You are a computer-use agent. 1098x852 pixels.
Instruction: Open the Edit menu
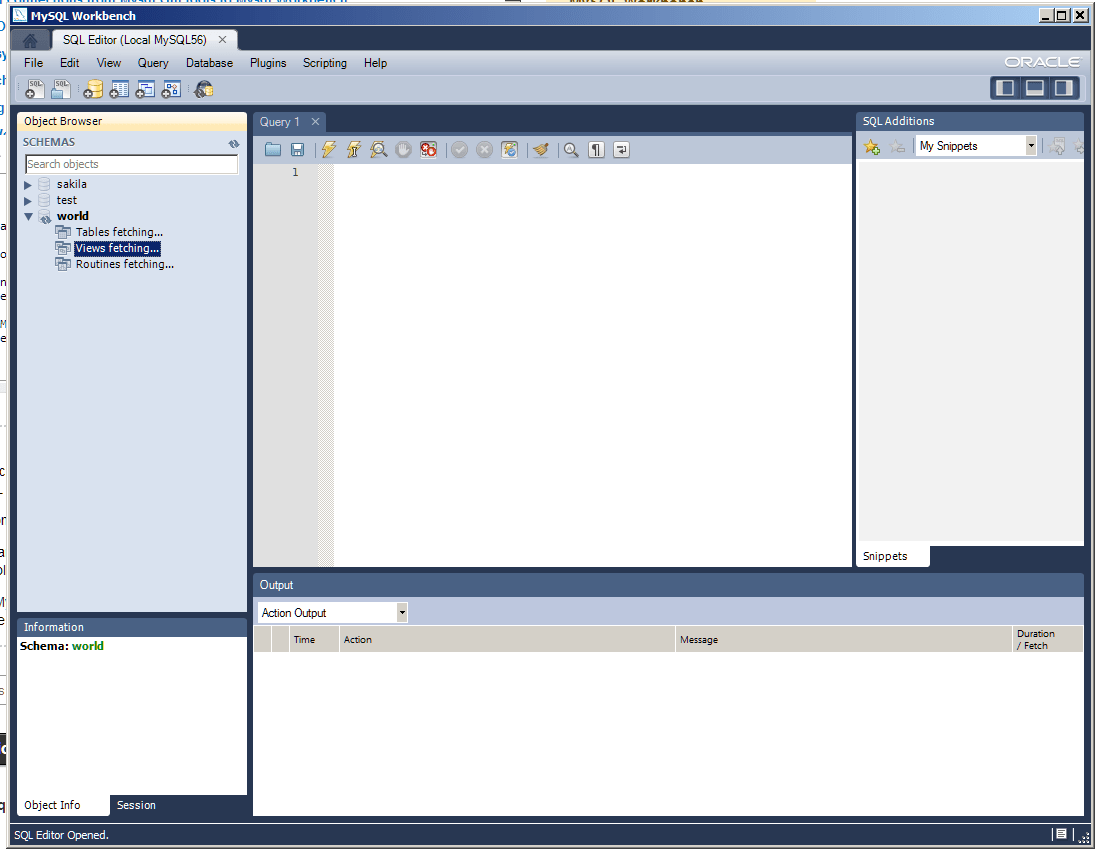tap(69, 63)
